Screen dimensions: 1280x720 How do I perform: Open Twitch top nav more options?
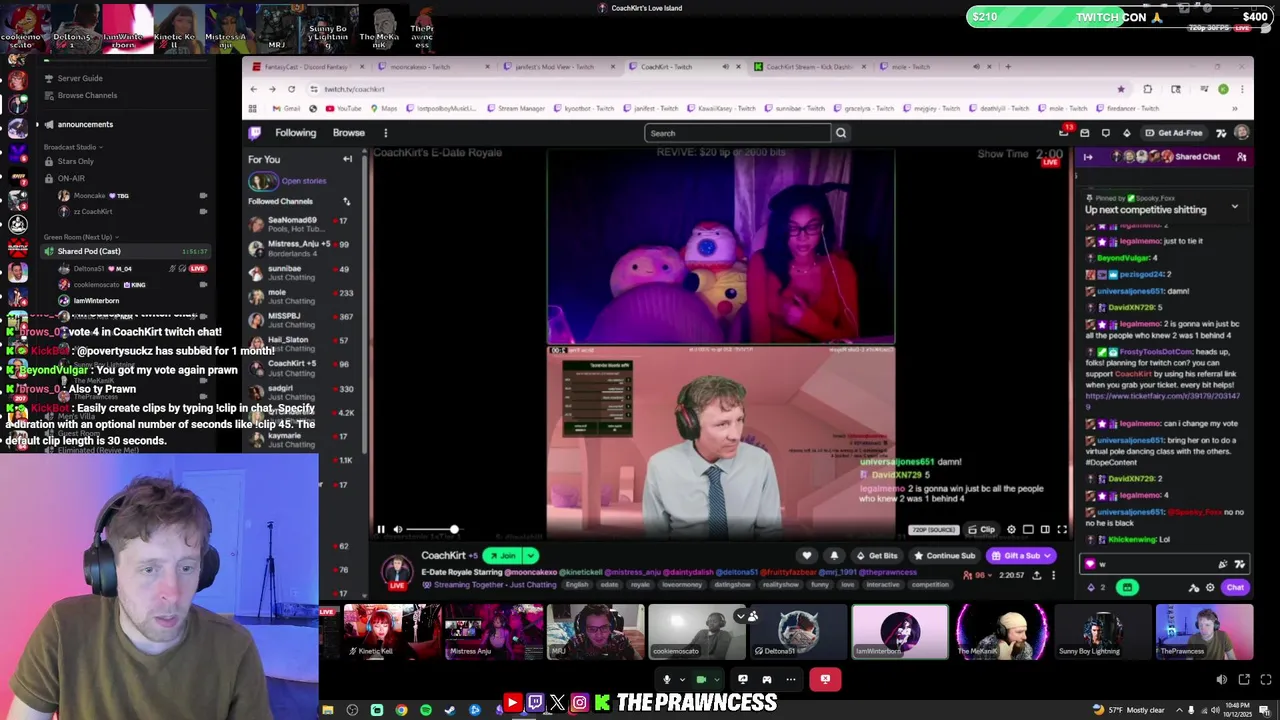[x=385, y=133]
